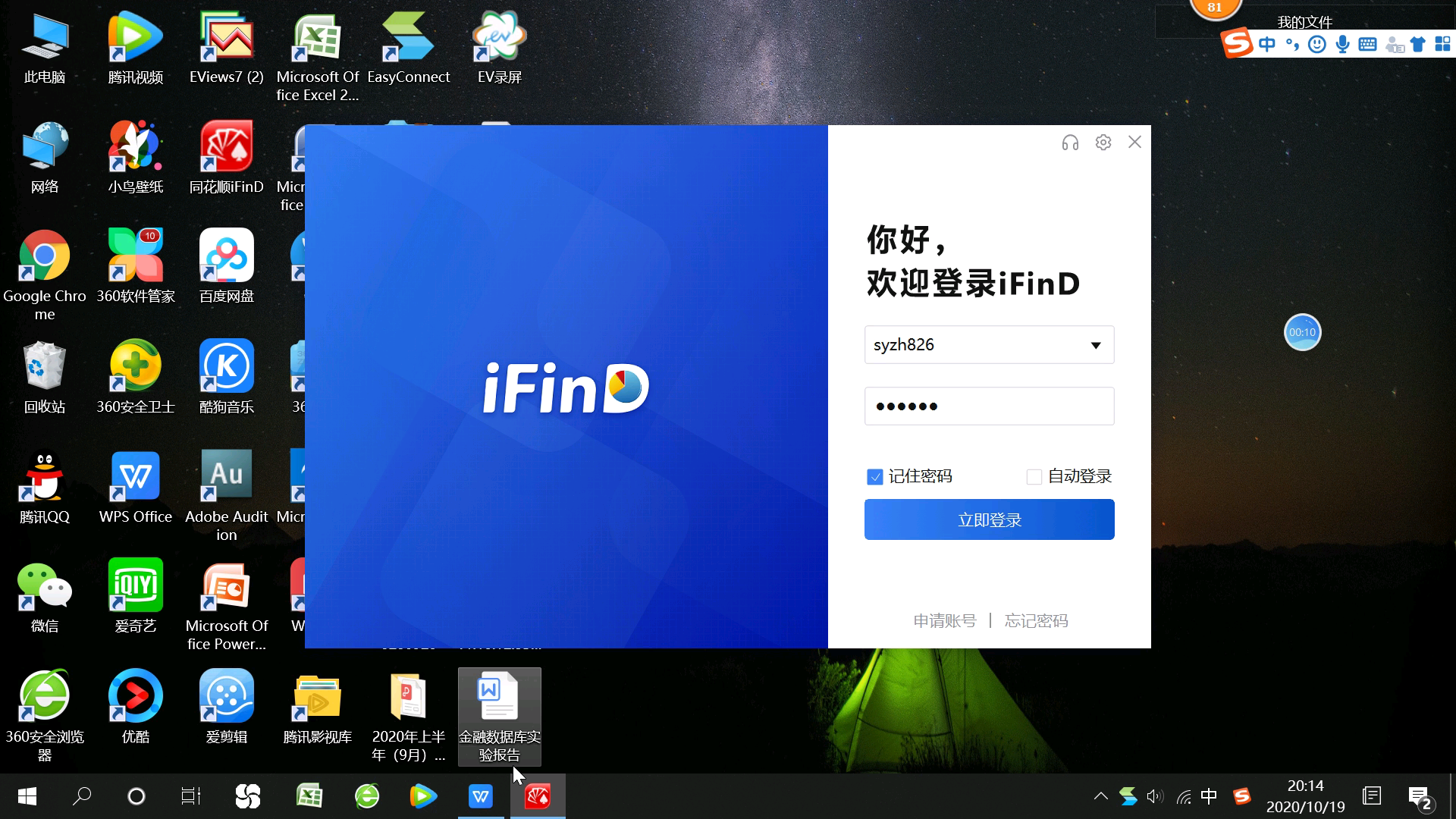1456x819 pixels.
Task: Toggle the 中 input language indicator in the system tray
Action: (1209, 796)
